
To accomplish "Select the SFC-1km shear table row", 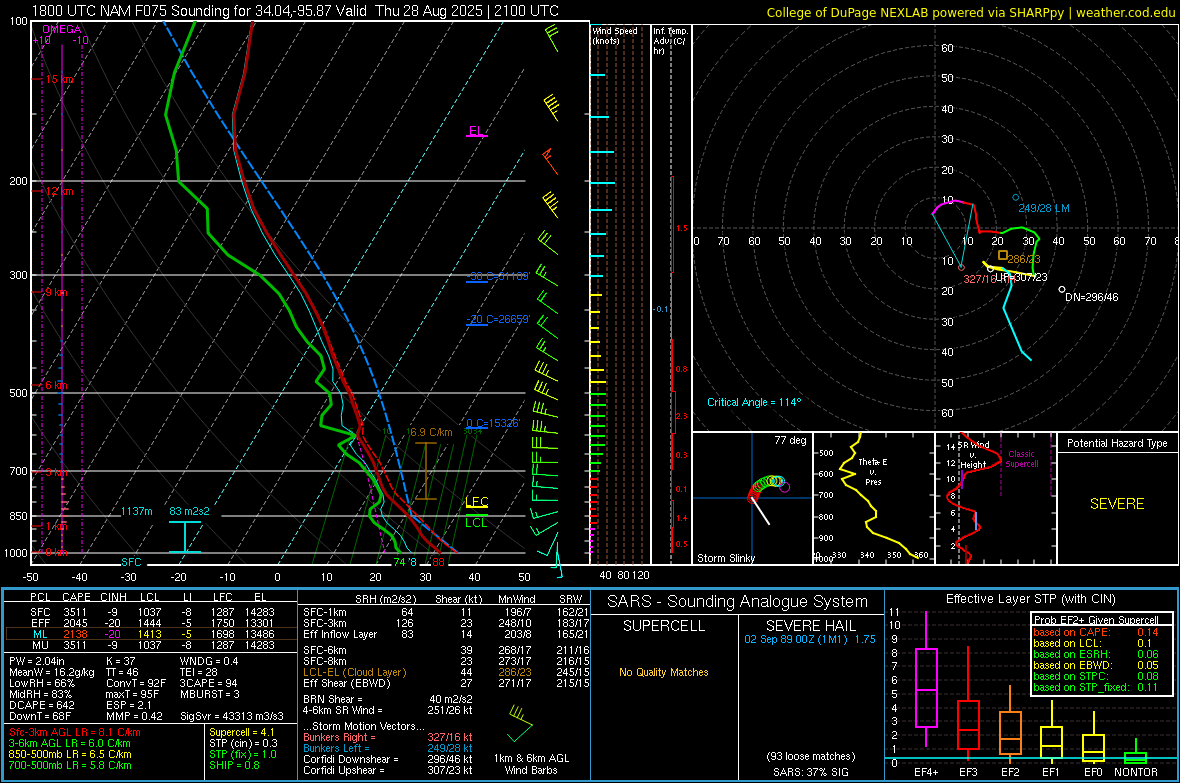I will [x=446, y=612].
